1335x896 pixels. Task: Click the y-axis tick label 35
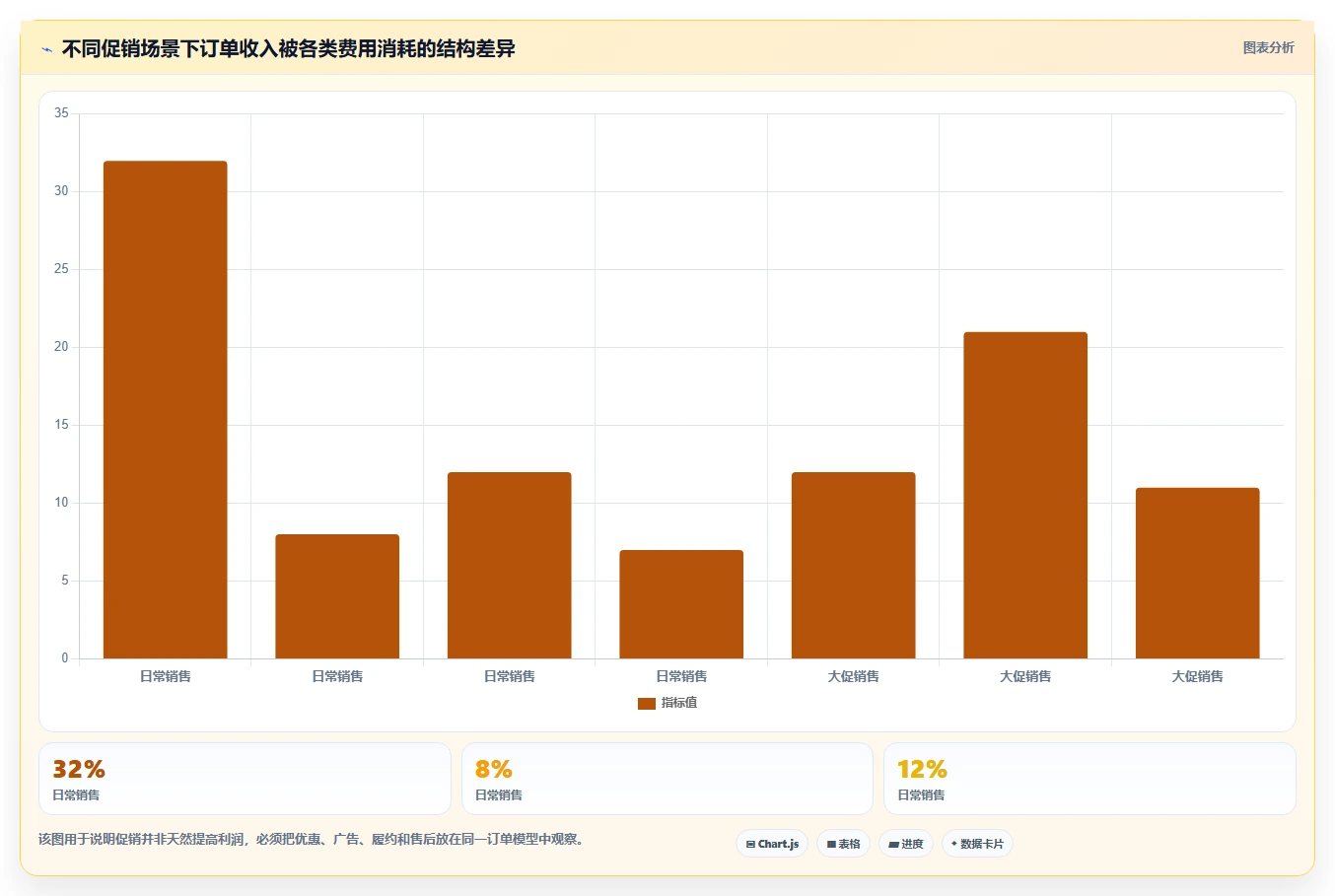click(x=61, y=113)
